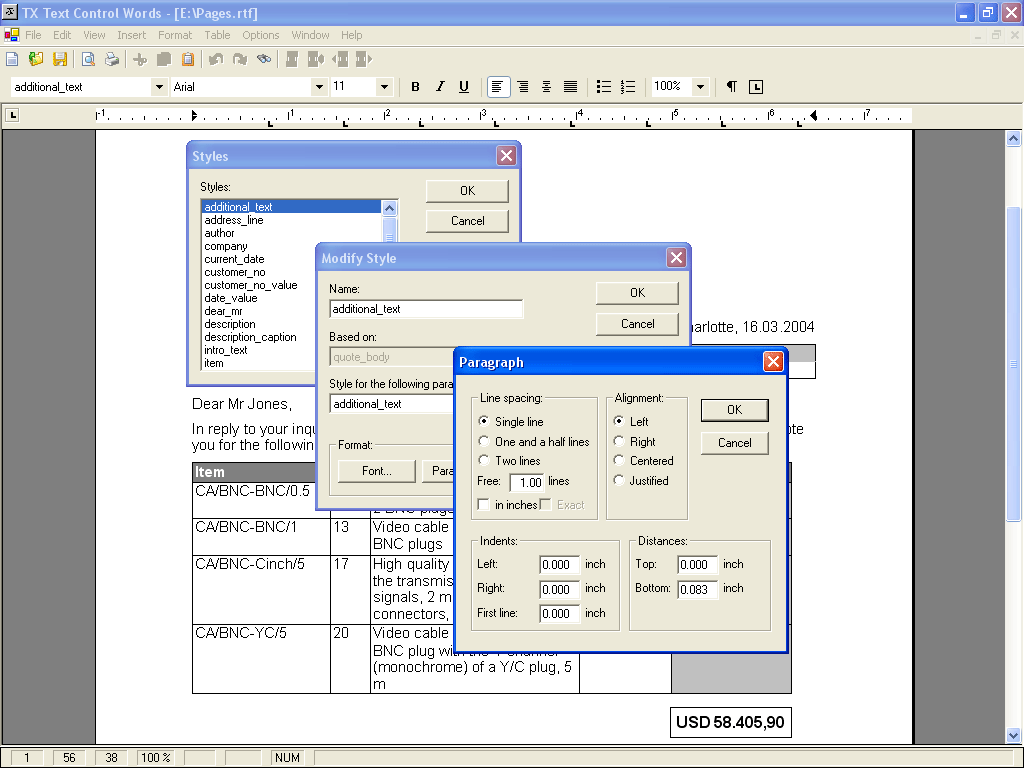Apply a bulleted list from the toolbar

[604, 87]
